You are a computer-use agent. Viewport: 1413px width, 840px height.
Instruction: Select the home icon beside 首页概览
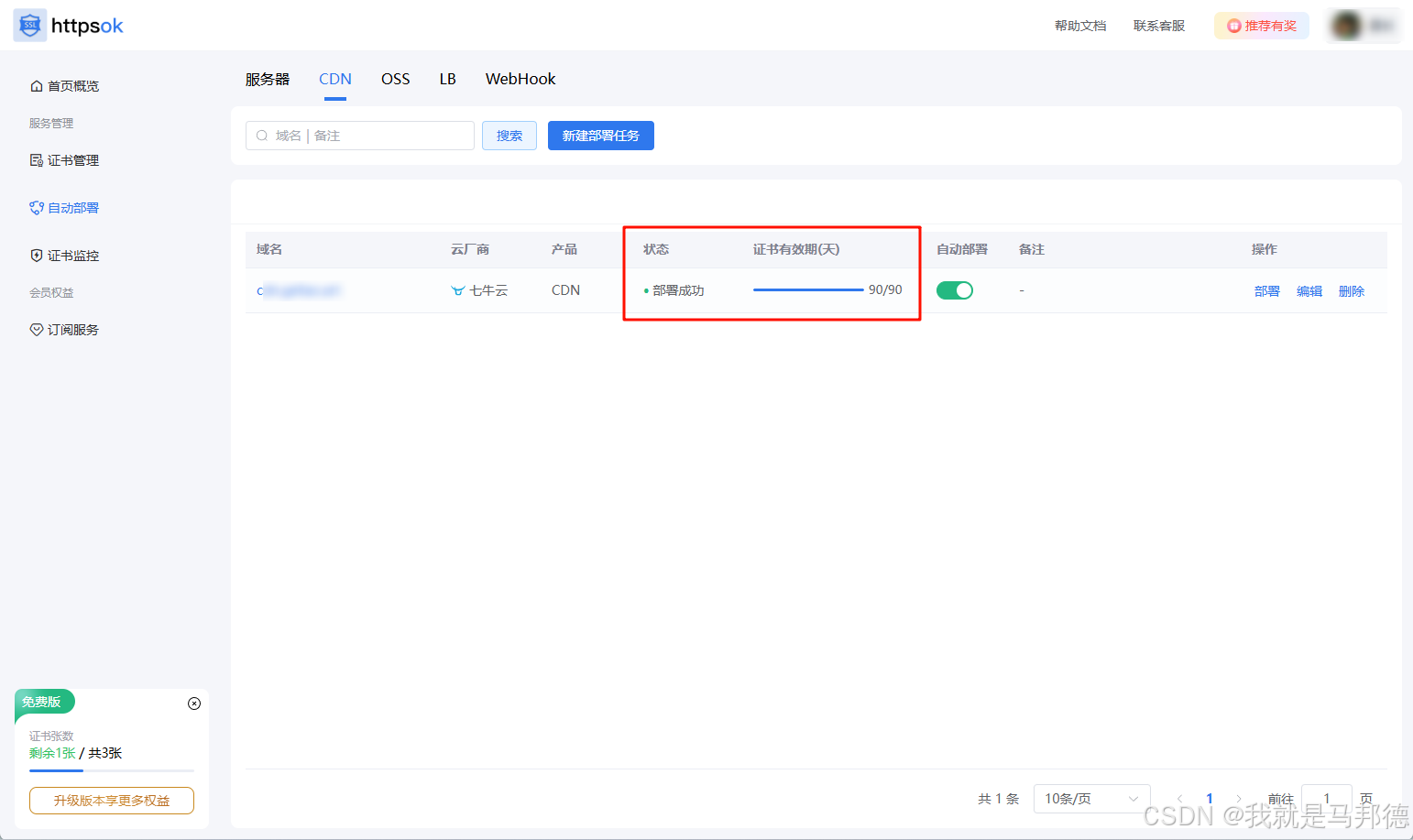(x=36, y=85)
